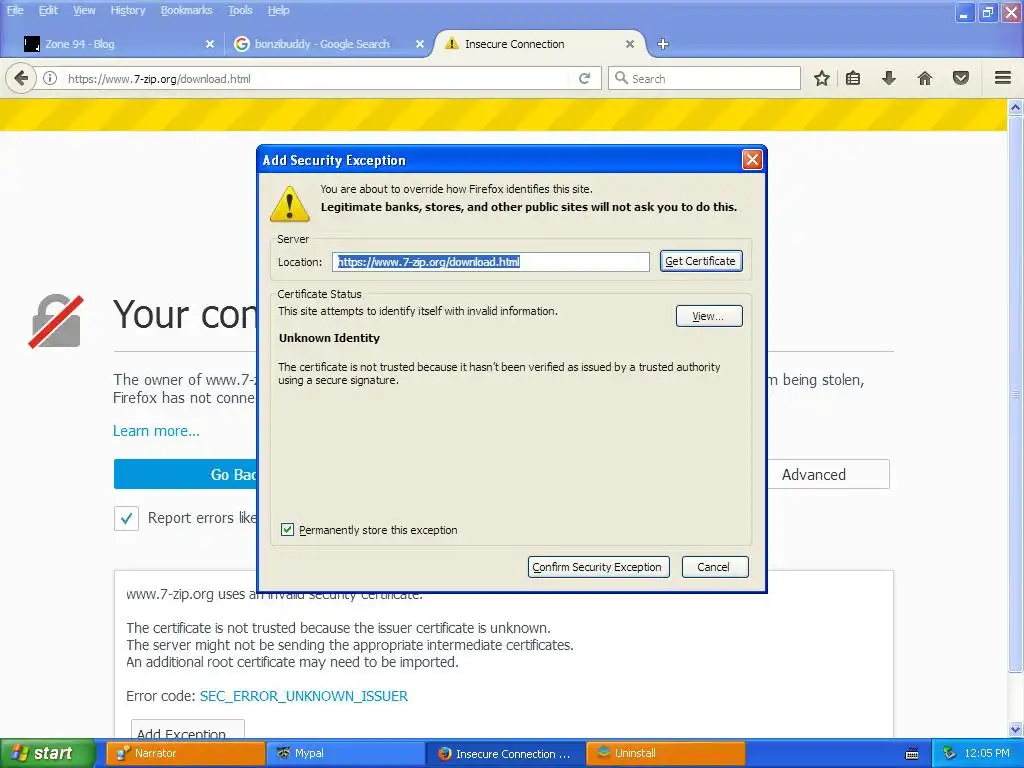The image size is (1024, 768).
Task: Open the Tools menu
Action: point(240,10)
